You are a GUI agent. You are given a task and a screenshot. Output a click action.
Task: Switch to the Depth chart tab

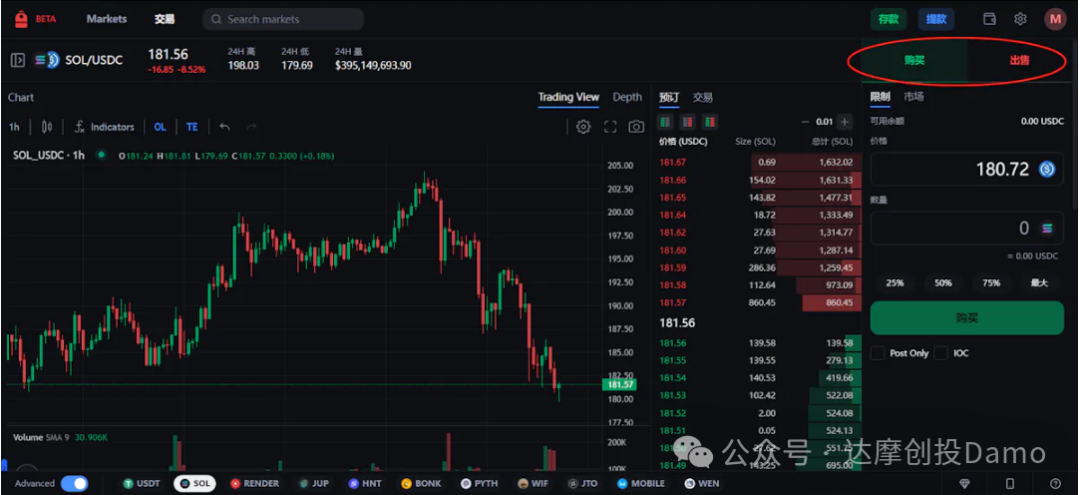(627, 97)
